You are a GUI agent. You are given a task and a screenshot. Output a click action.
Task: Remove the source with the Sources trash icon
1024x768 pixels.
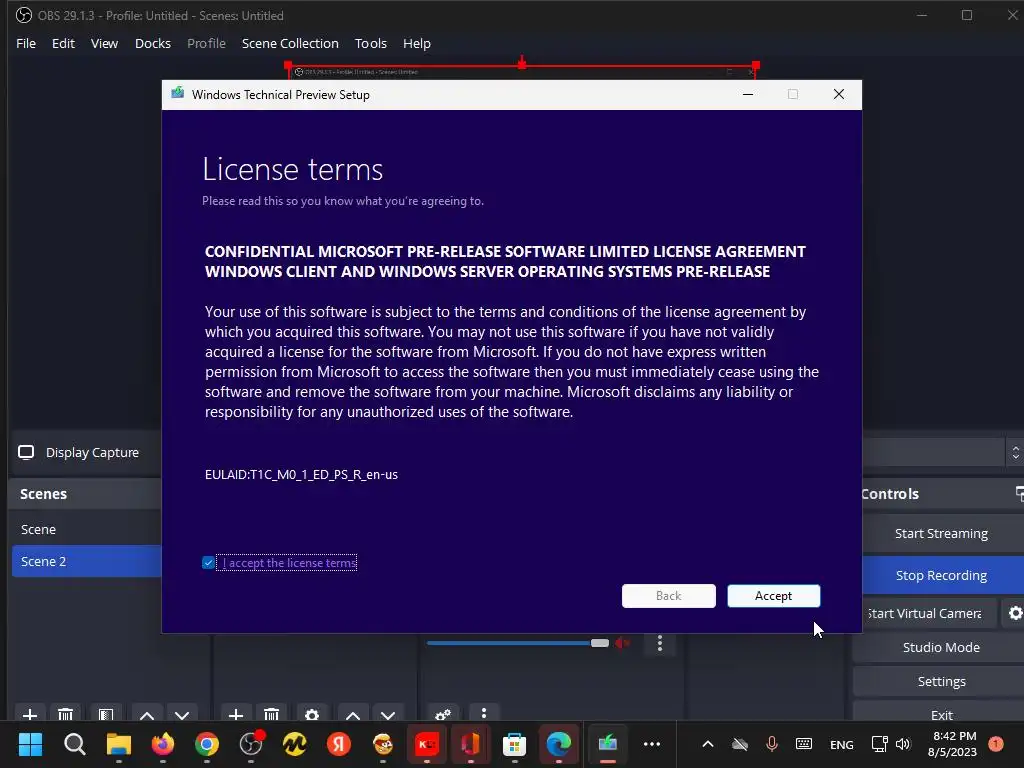272,714
